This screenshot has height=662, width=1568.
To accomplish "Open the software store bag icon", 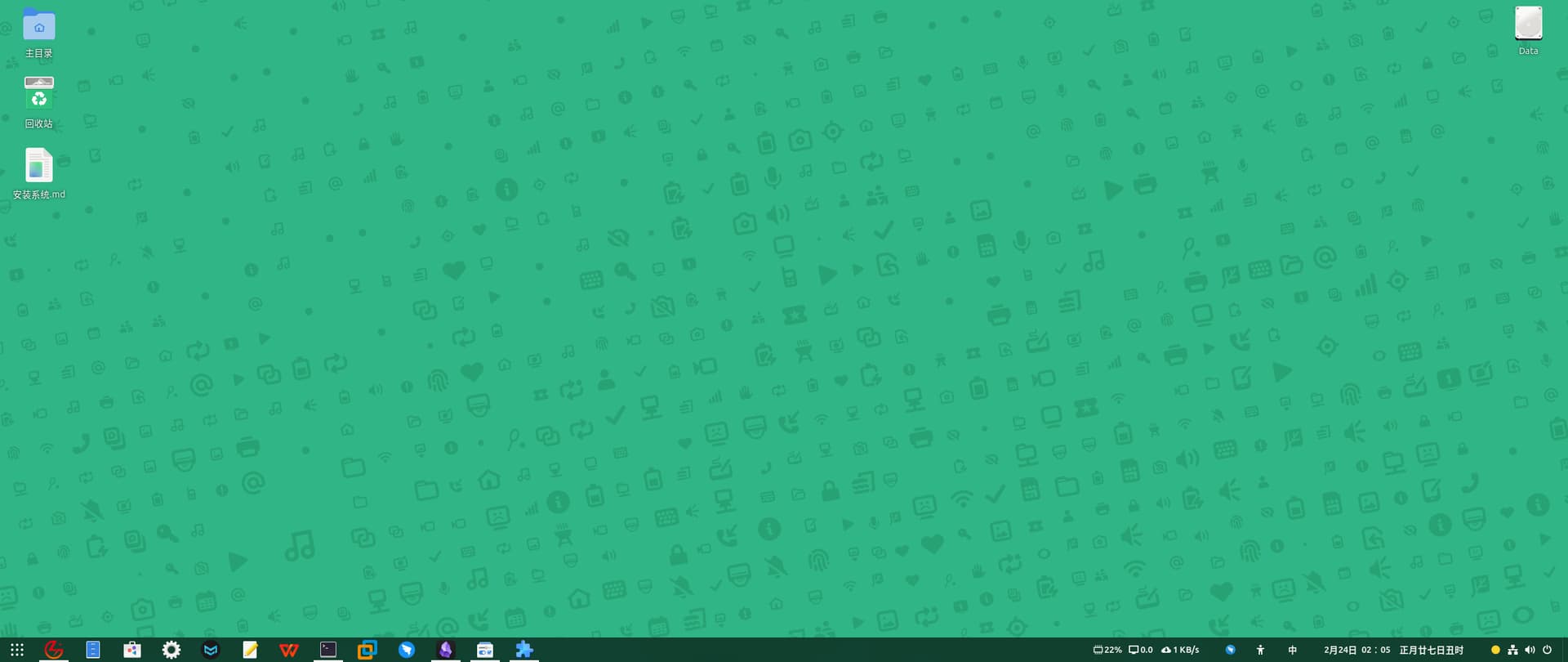I will (x=132, y=650).
